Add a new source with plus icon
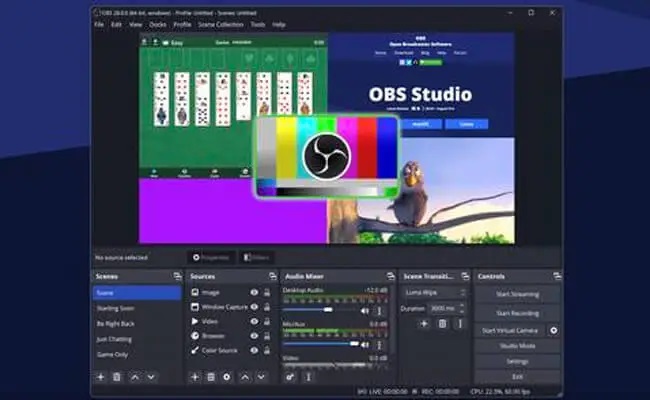This screenshot has width=650, height=400. (x=195, y=377)
